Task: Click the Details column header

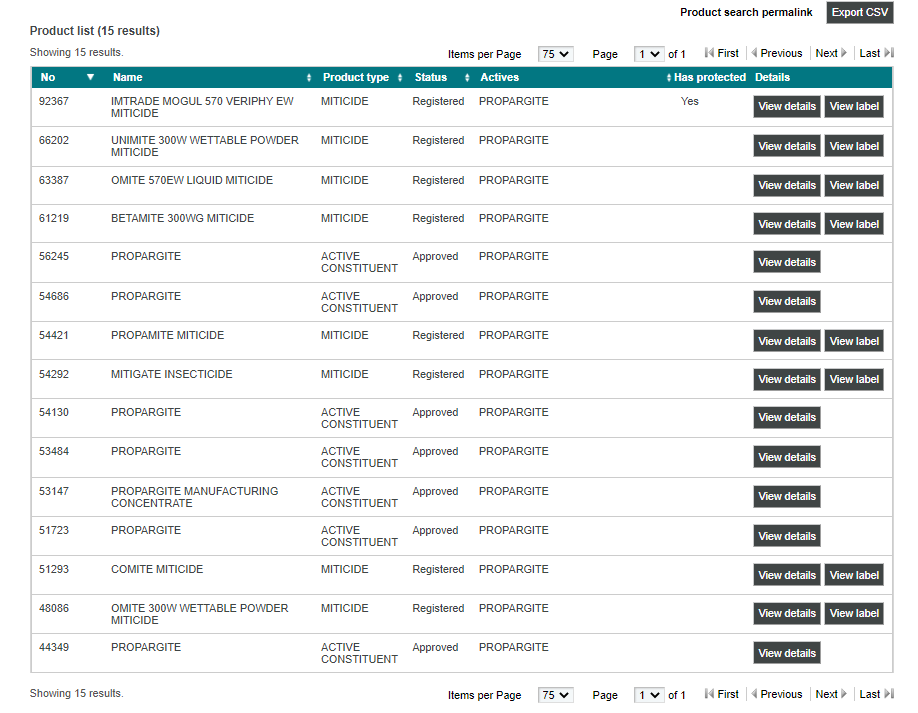Action: [772, 77]
